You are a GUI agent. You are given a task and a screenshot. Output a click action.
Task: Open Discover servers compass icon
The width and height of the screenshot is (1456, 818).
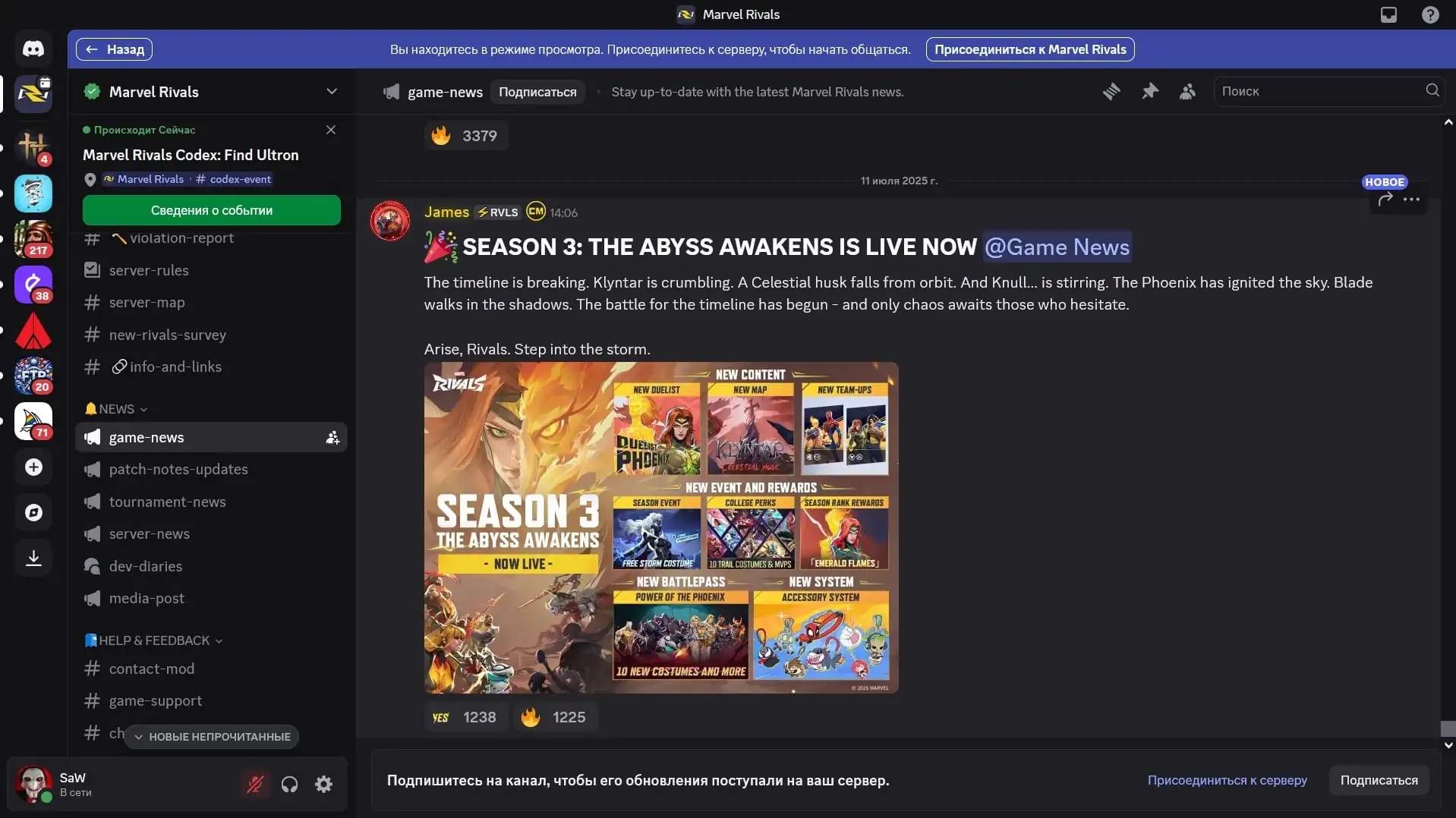click(x=33, y=513)
